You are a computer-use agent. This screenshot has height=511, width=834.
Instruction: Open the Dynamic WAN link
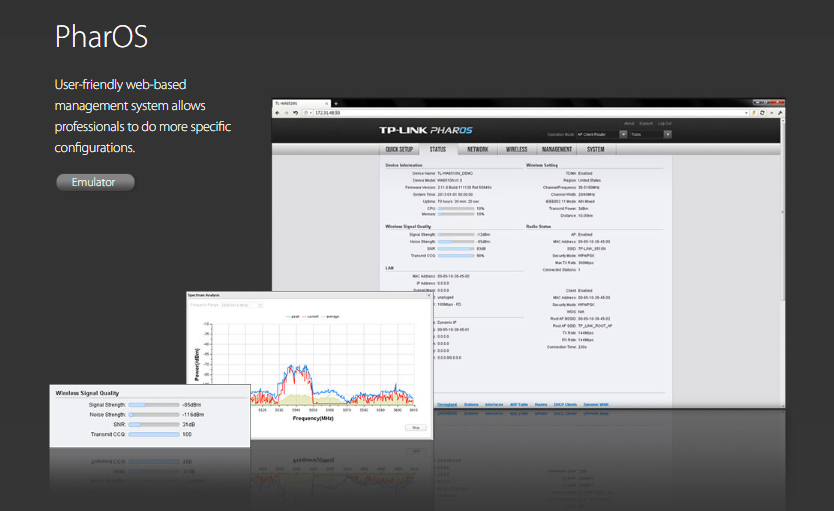[x=596, y=405]
